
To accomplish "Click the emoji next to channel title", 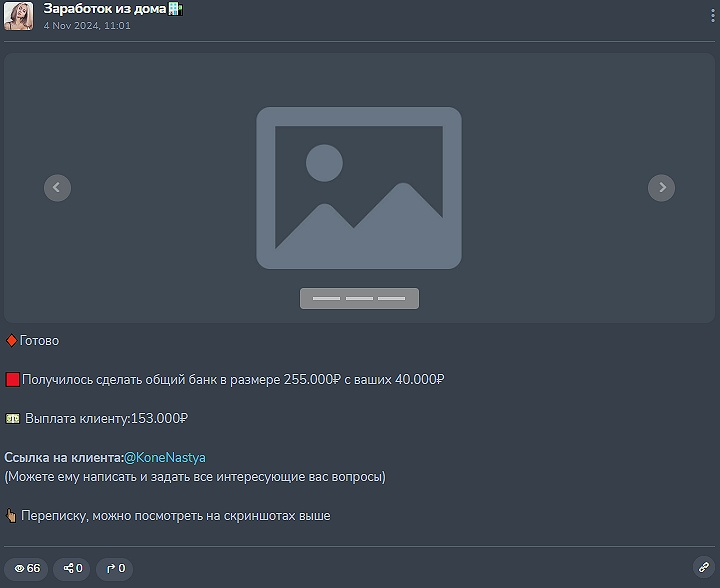I will [x=176, y=9].
